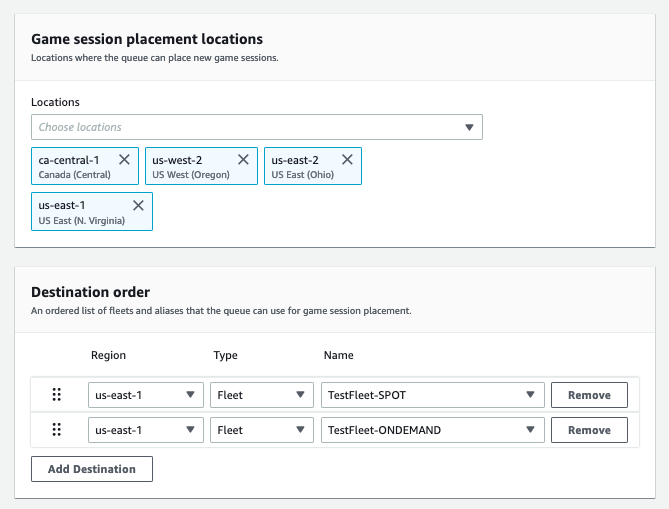Screen dimensions: 669x509
Task: Remove the TestFleet-SPOT destination
Action: [x=589, y=395]
